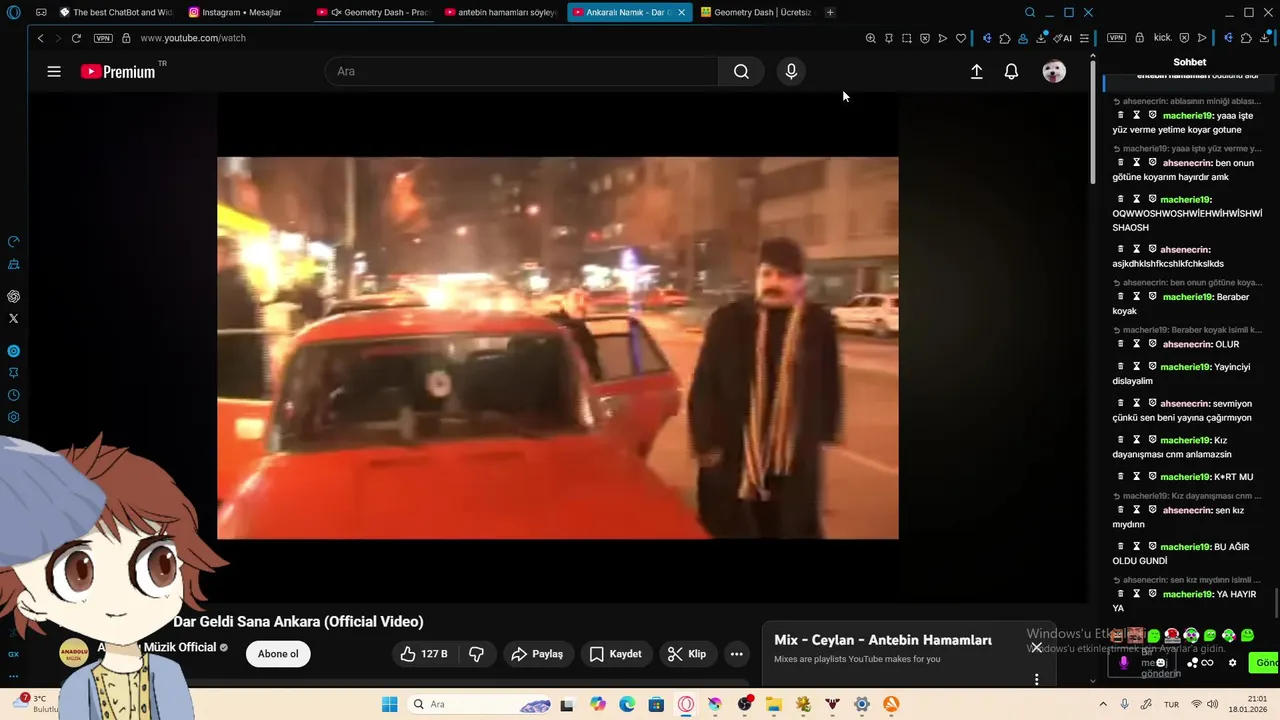1280x720 pixels.
Task: Create a clip with Klip button
Action: [x=687, y=654]
